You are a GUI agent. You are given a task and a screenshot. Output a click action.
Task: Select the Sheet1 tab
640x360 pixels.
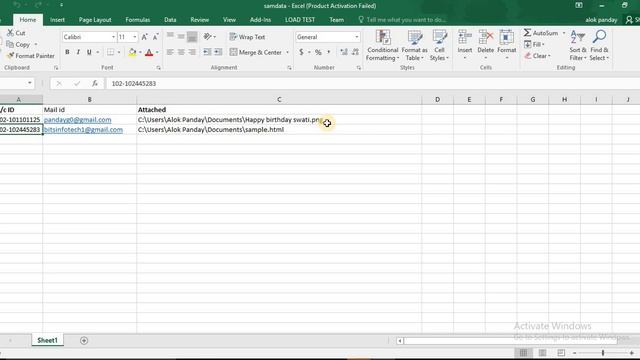pyautogui.click(x=47, y=340)
